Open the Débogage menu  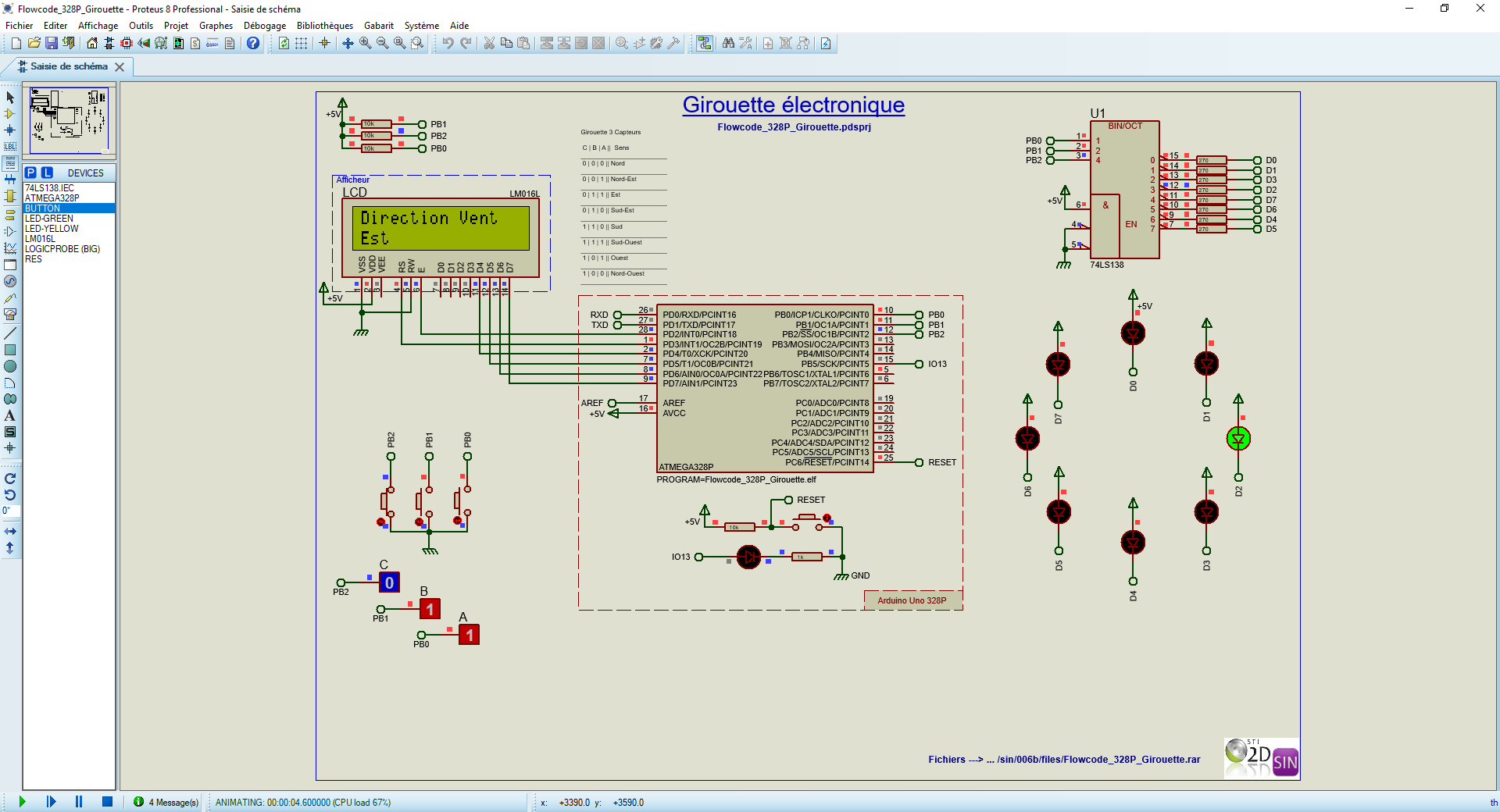pos(264,26)
